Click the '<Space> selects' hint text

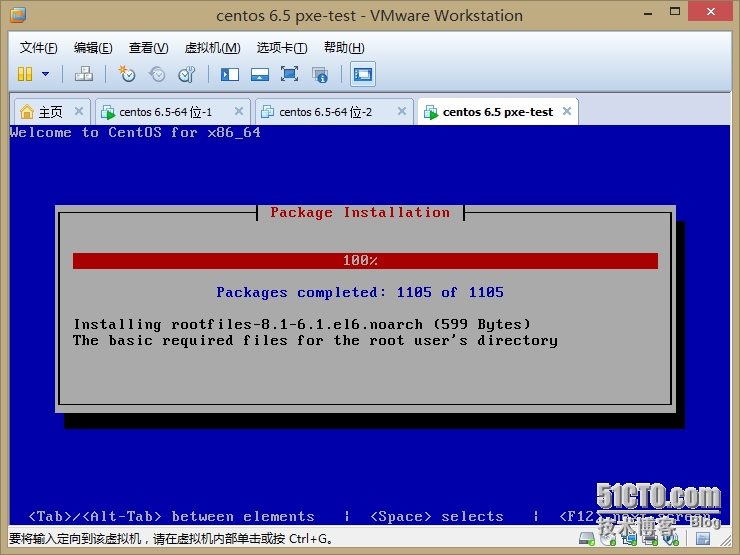coord(437,516)
